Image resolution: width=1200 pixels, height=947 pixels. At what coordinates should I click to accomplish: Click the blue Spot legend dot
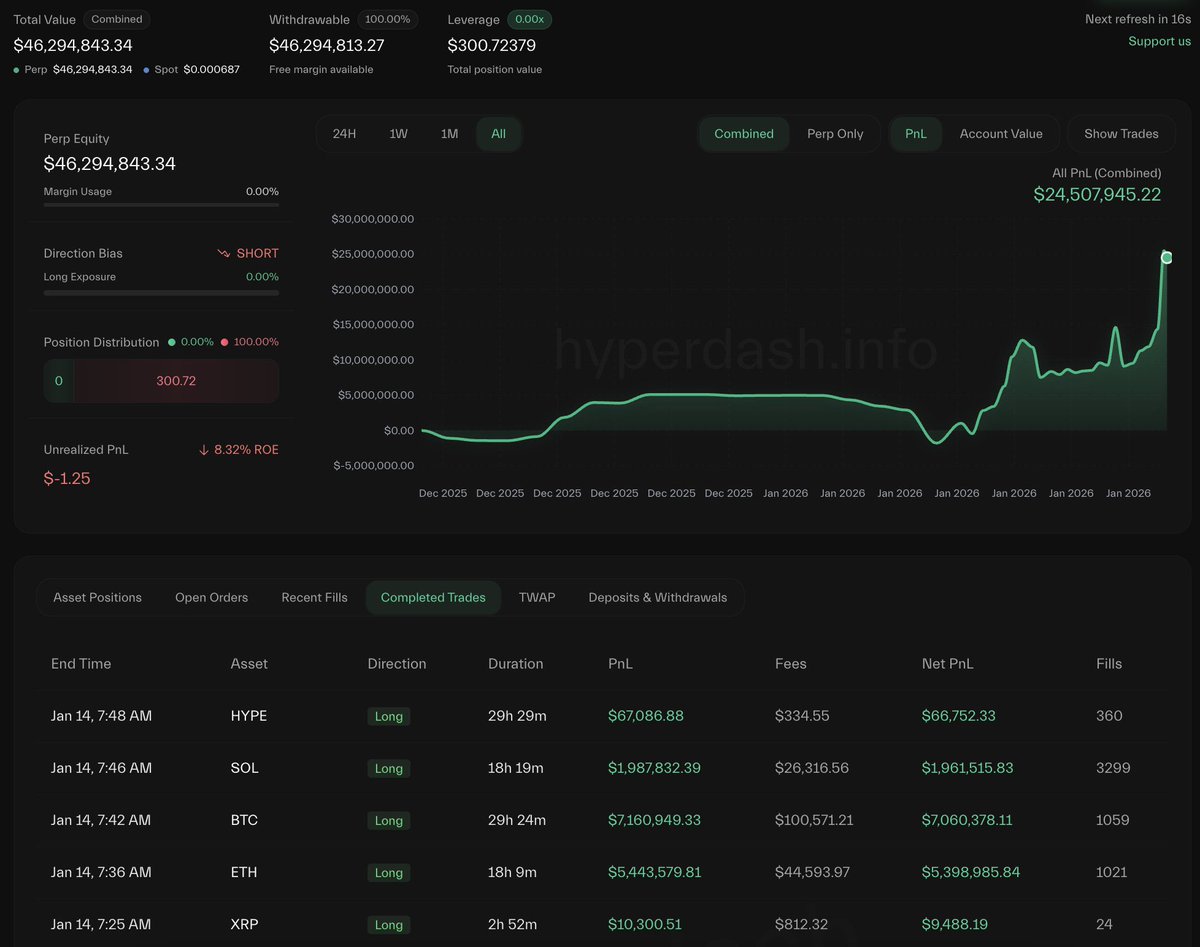(146, 70)
